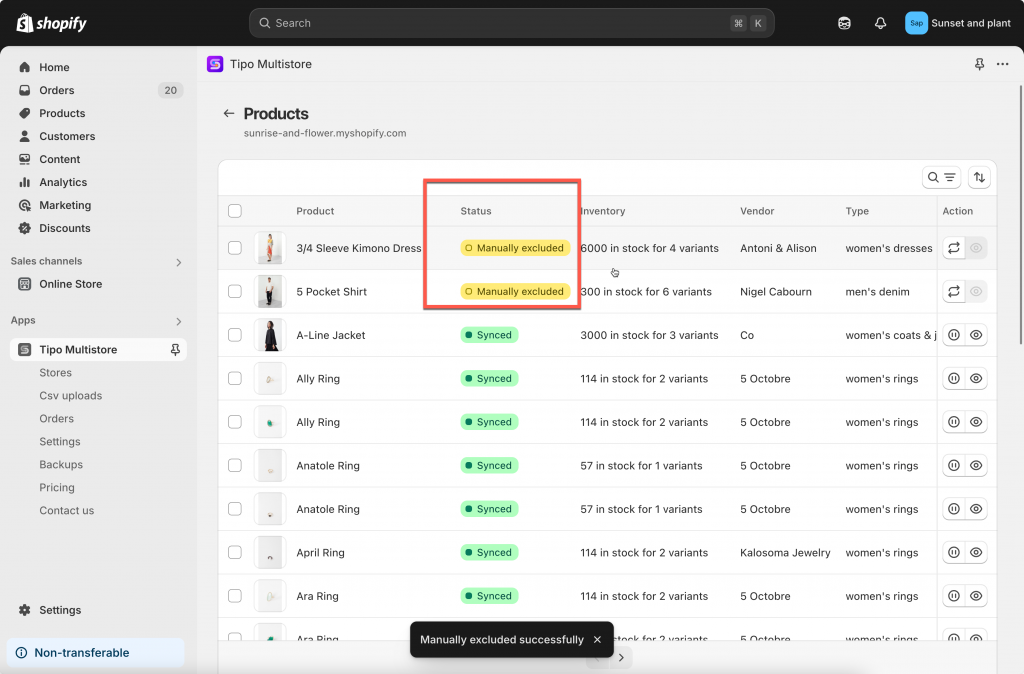
Task: Open Pricing under Tipo Multistore
Action: (57, 488)
